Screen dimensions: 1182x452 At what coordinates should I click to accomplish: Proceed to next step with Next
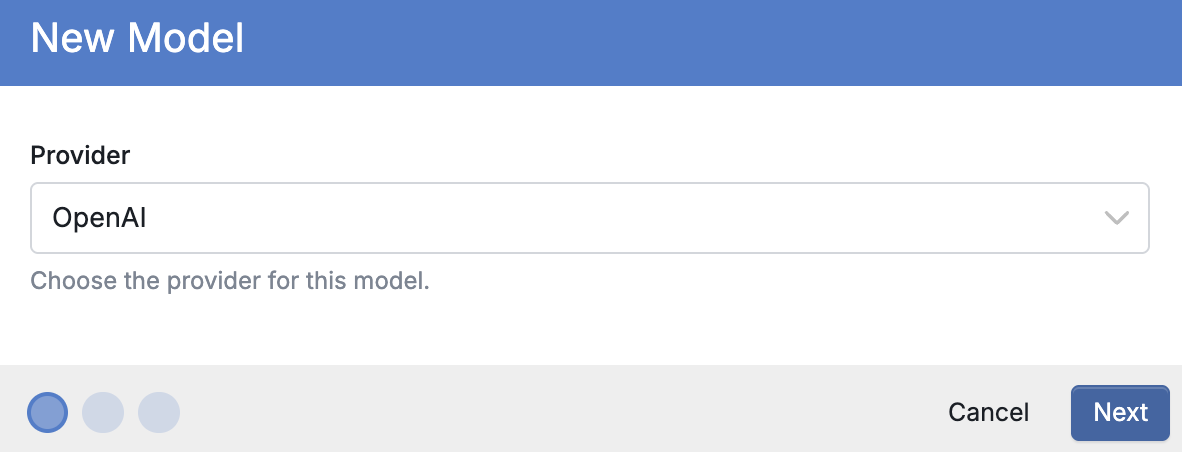pyautogui.click(x=1120, y=412)
